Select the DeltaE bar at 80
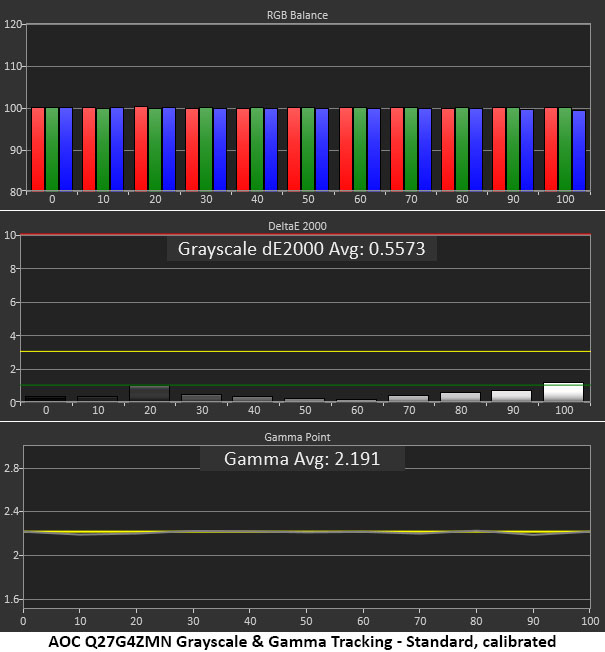The height and width of the screenshot is (652, 605). 460,397
